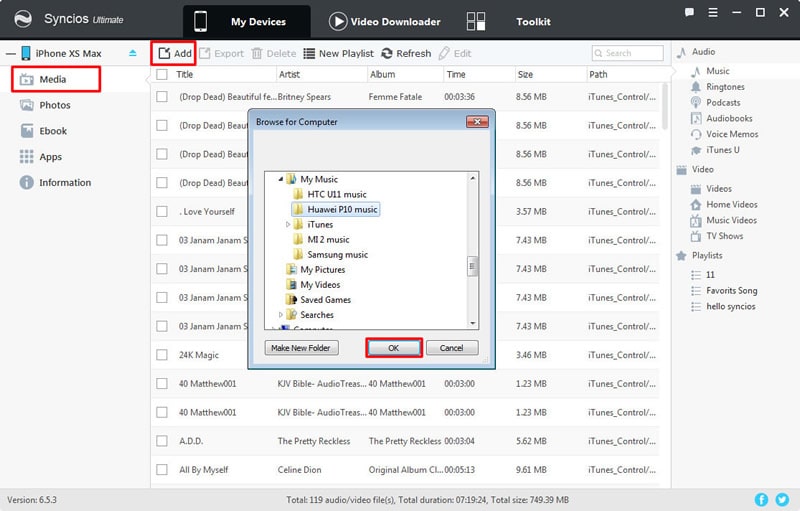Switch to Video Downloader tab
The height and width of the screenshot is (511, 800).
(385, 21)
